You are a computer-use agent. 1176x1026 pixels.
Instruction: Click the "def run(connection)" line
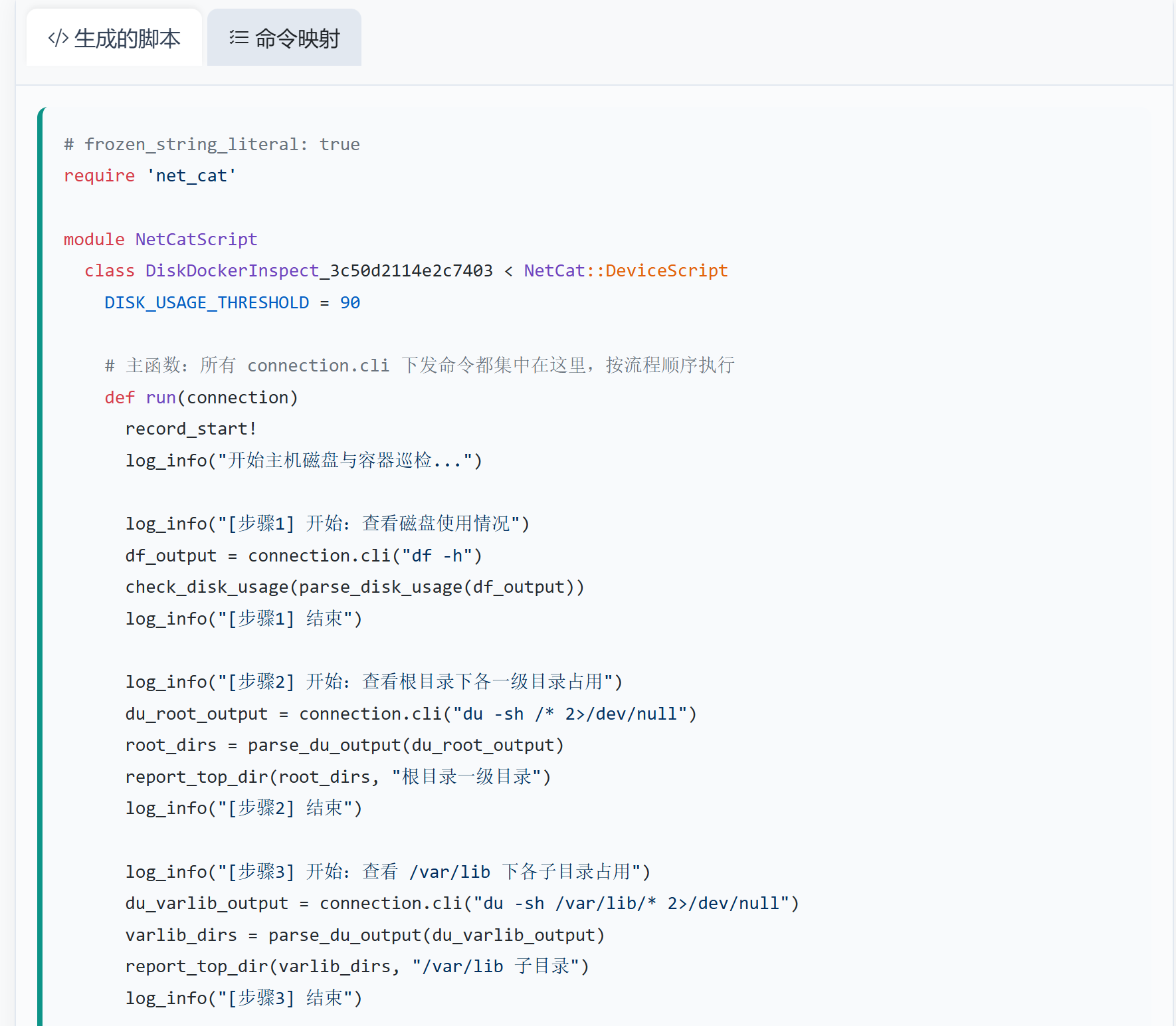pyautogui.click(x=201, y=397)
